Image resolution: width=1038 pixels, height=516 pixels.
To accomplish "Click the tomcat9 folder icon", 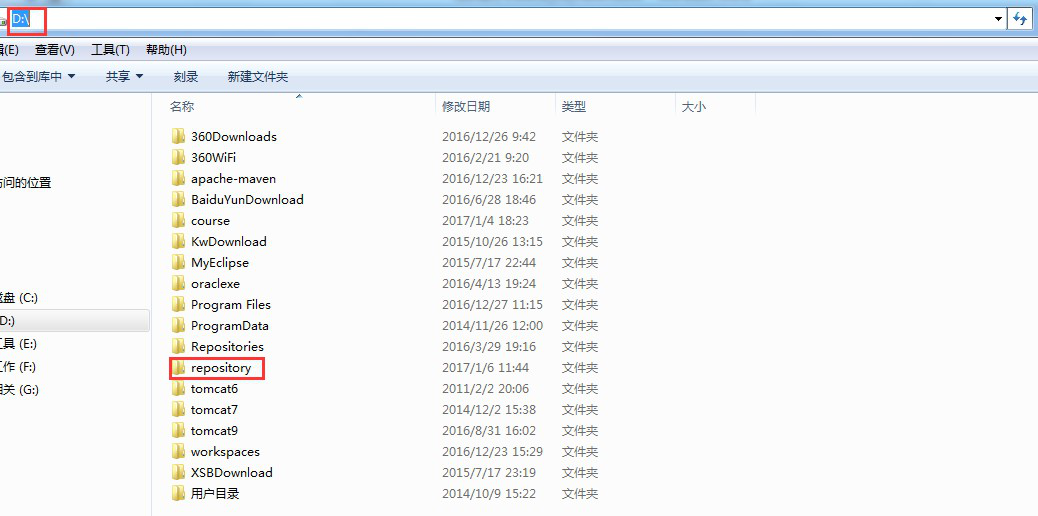I will (x=179, y=431).
